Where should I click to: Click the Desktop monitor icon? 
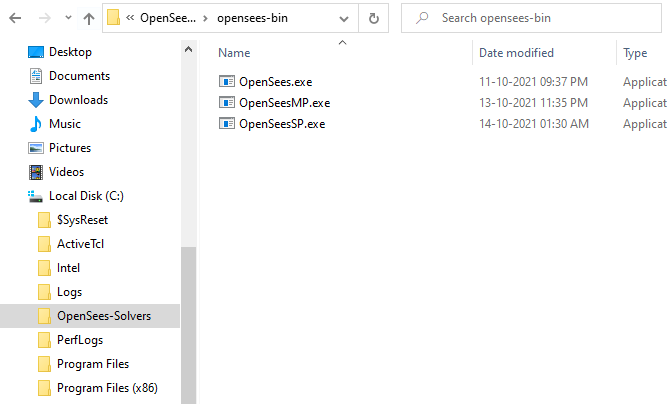(x=36, y=52)
